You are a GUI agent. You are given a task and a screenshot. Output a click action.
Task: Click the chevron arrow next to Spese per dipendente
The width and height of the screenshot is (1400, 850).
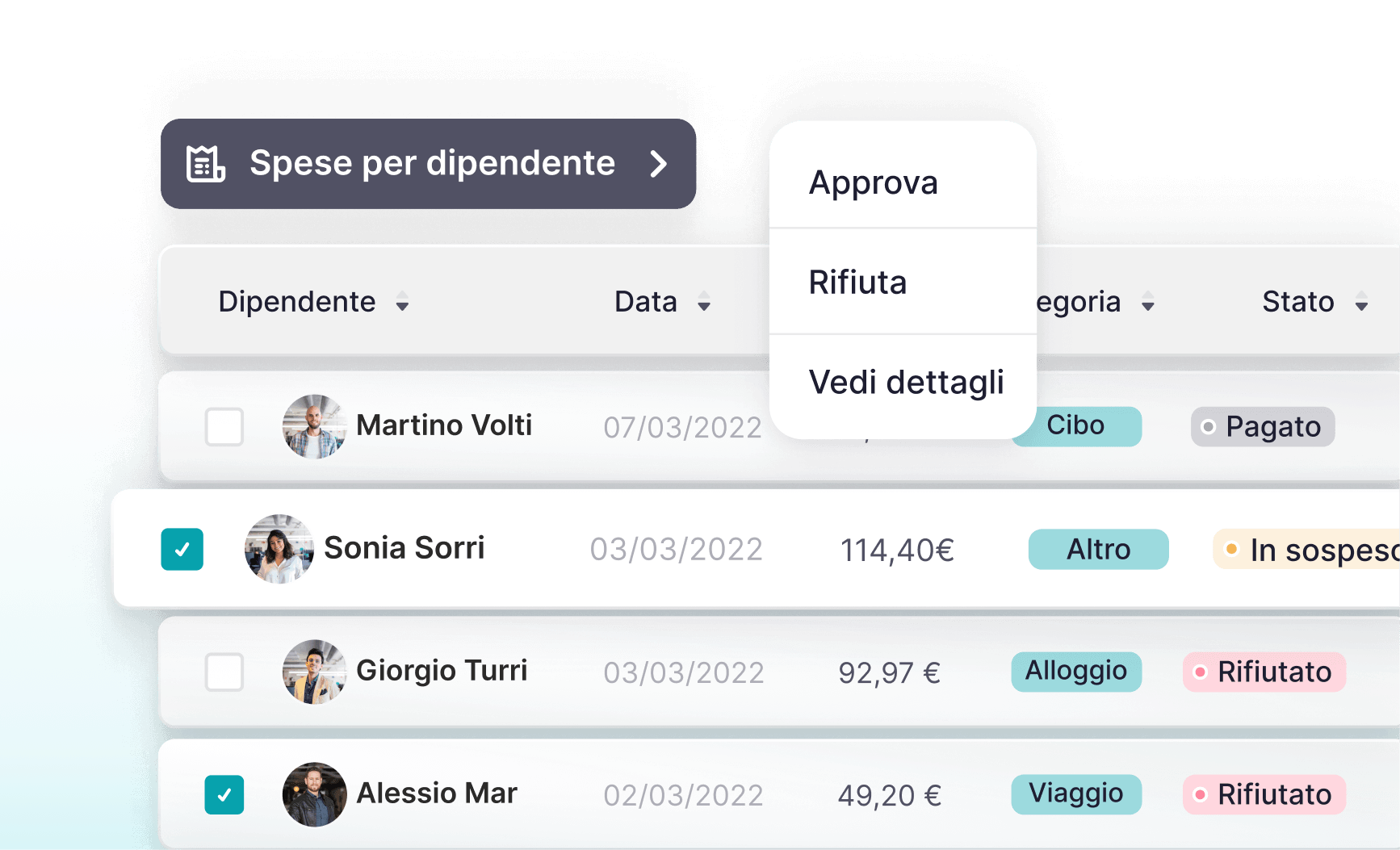[660, 164]
